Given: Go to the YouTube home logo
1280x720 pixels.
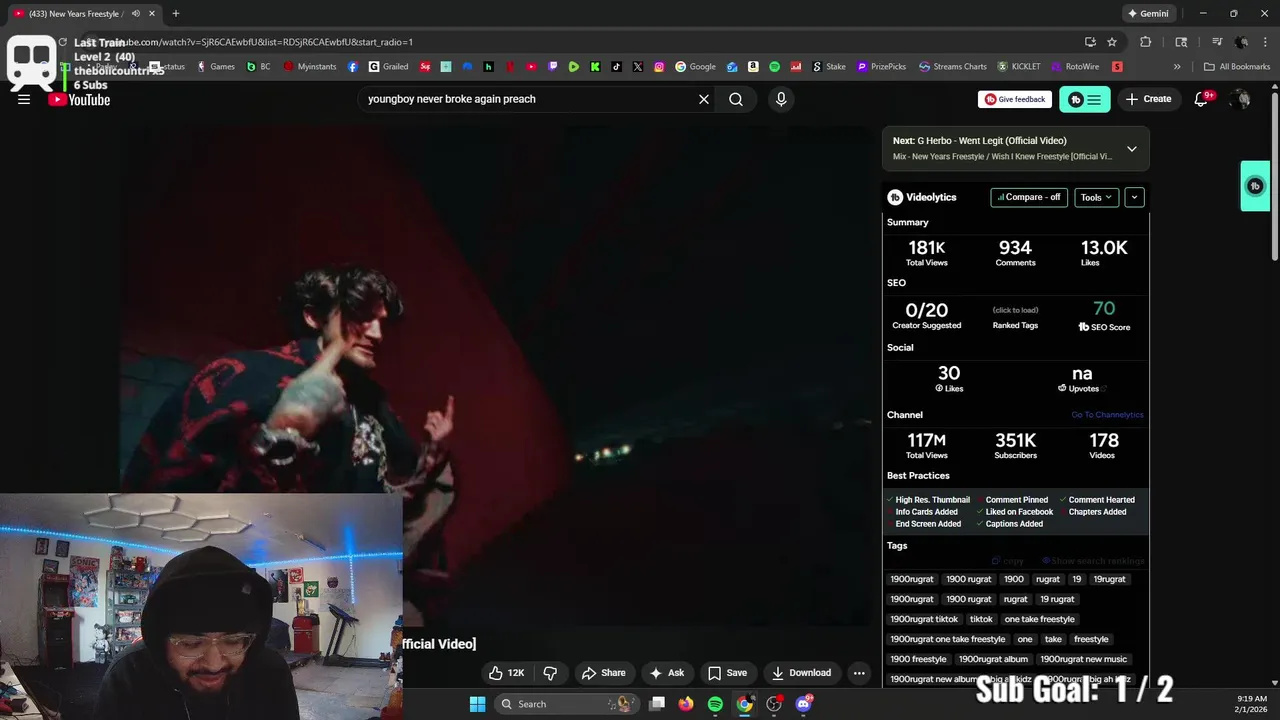Looking at the screenshot, I should click(79, 99).
